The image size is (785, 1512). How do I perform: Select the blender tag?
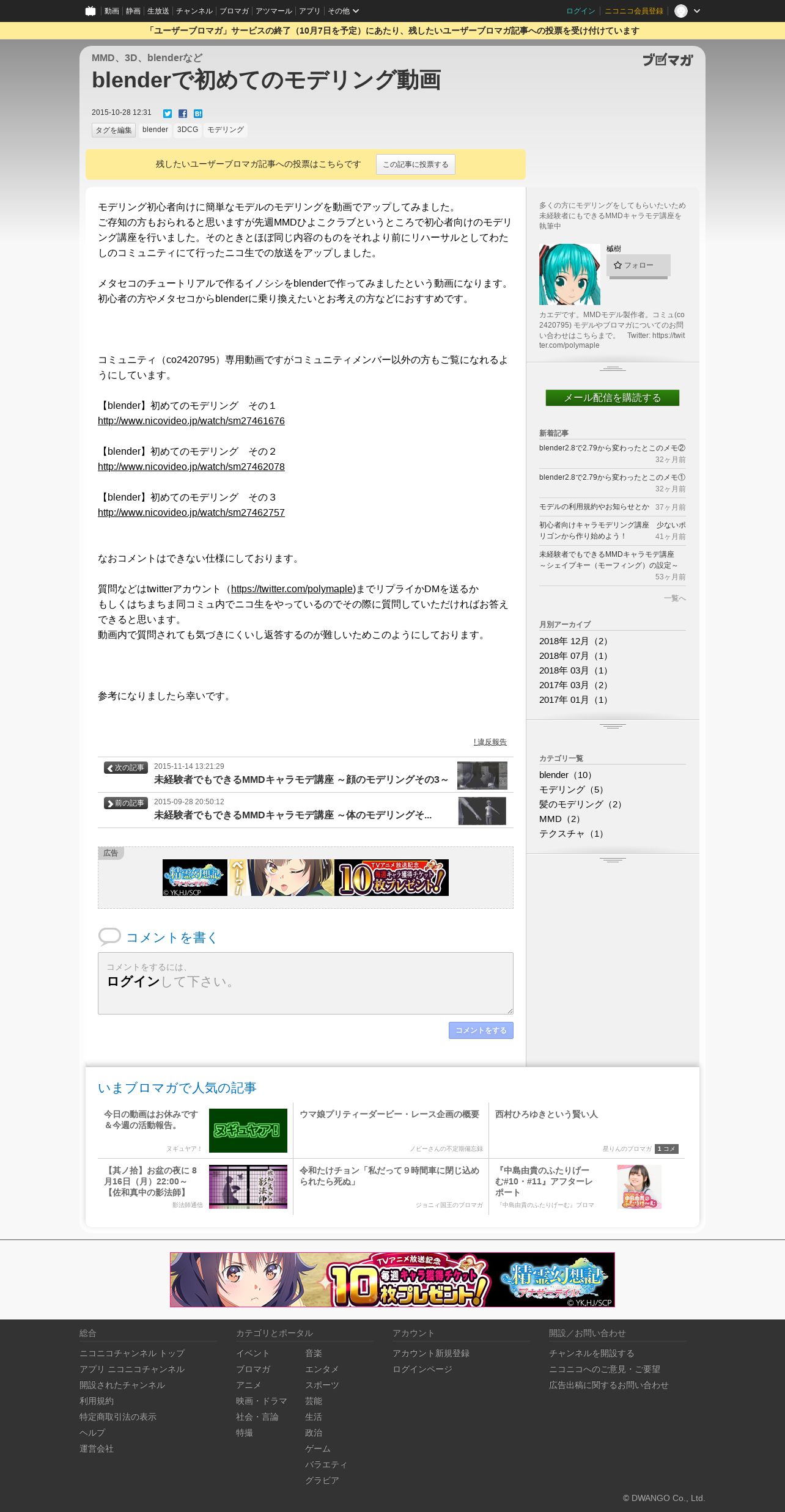pos(155,130)
